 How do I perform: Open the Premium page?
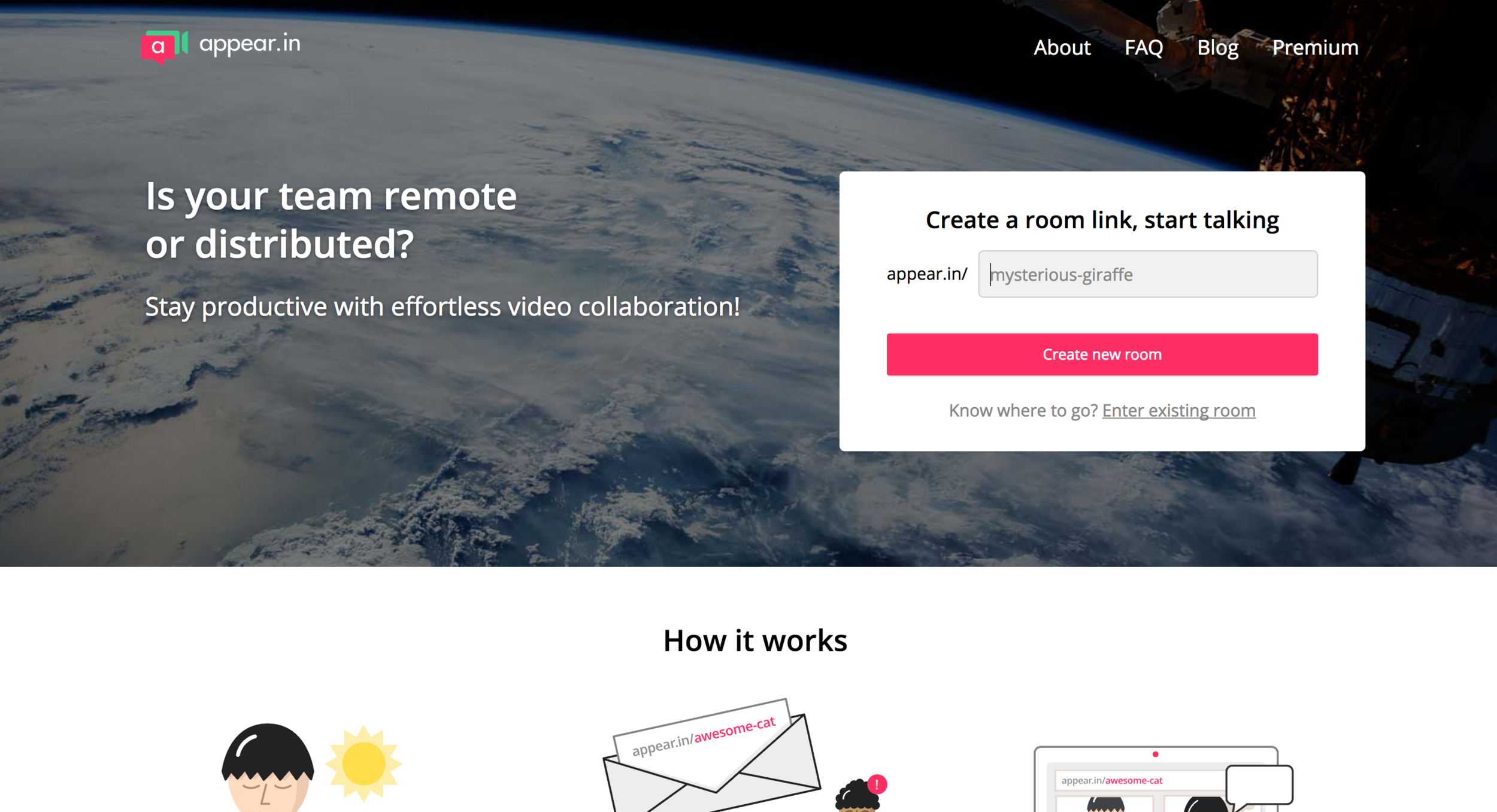pos(1315,47)
